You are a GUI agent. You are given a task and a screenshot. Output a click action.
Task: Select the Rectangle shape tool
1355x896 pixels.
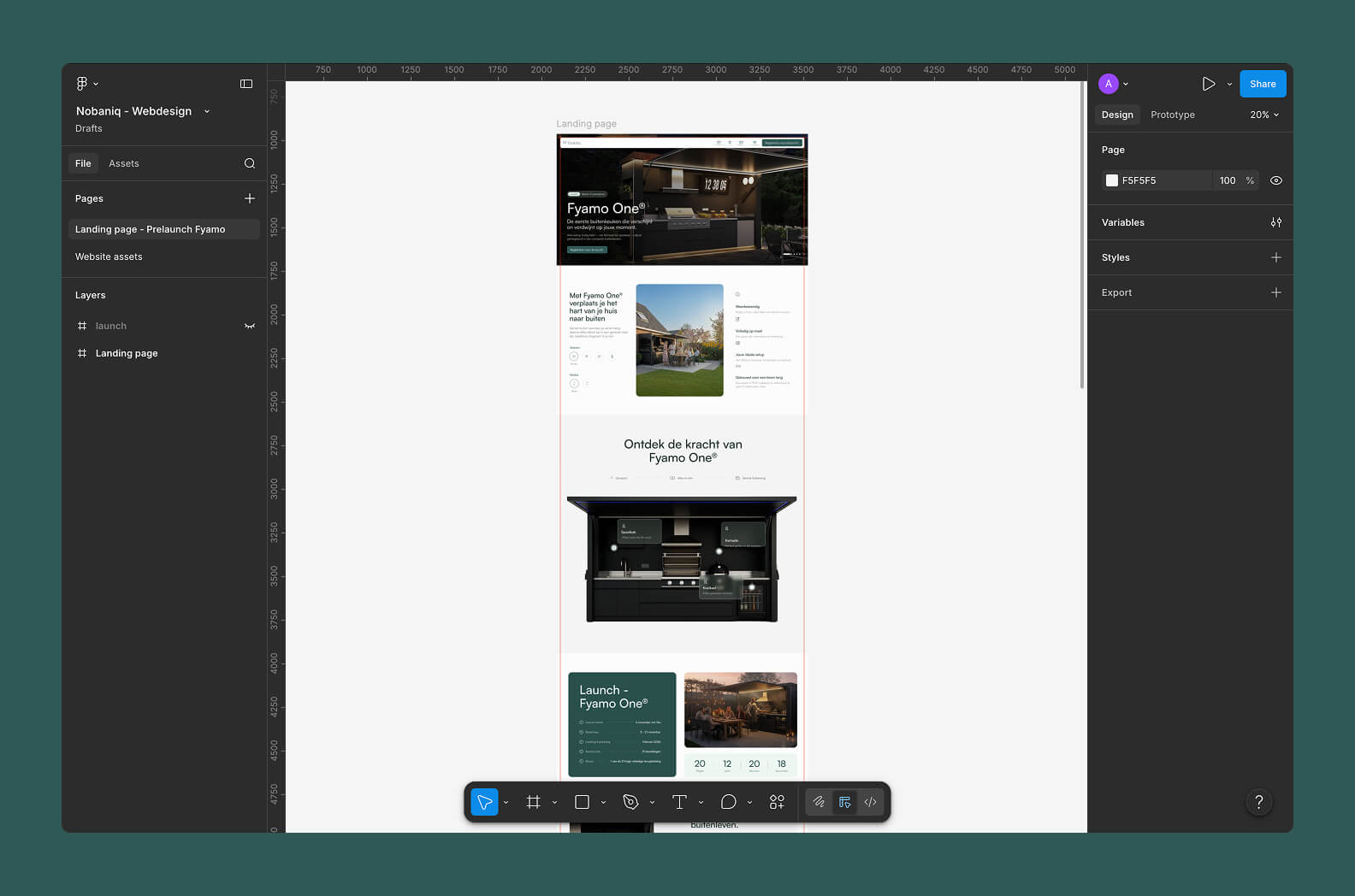tap(583, 802)
